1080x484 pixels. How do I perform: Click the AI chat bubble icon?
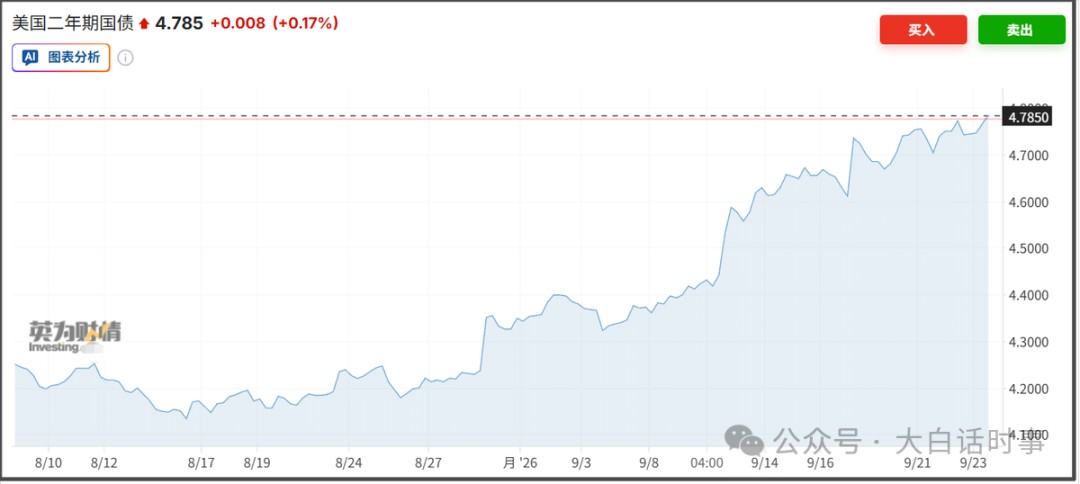[x=30, y=58]
